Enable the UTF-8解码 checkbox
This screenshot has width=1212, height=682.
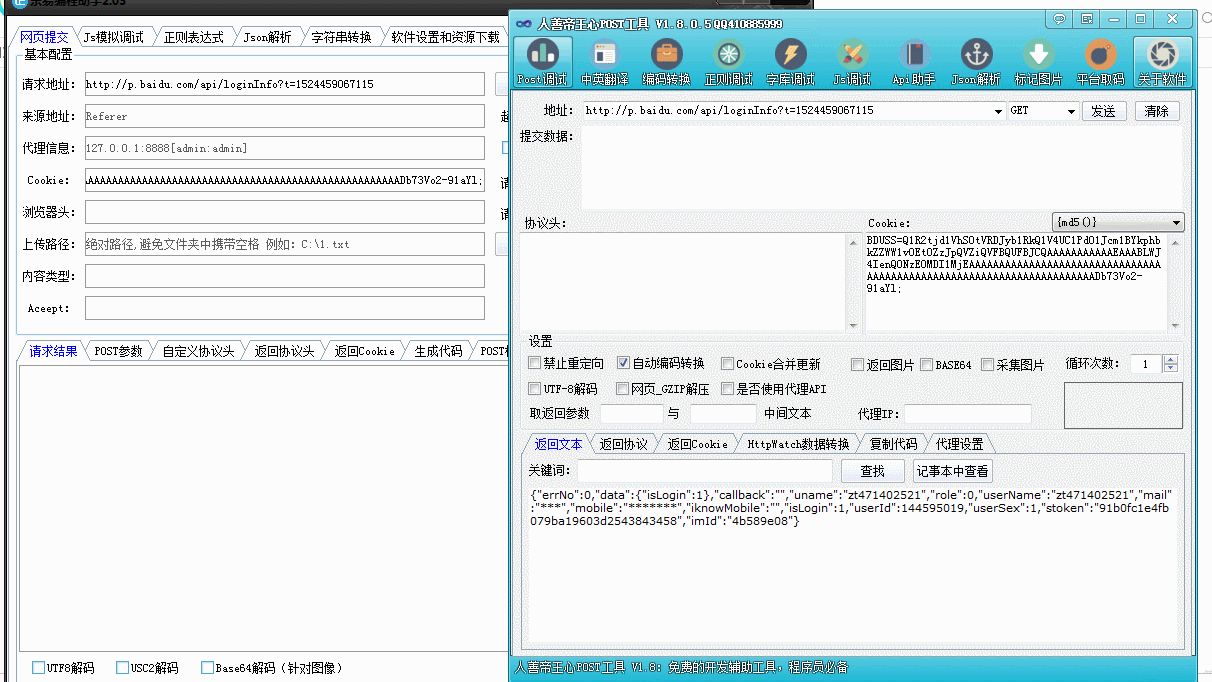535,389
